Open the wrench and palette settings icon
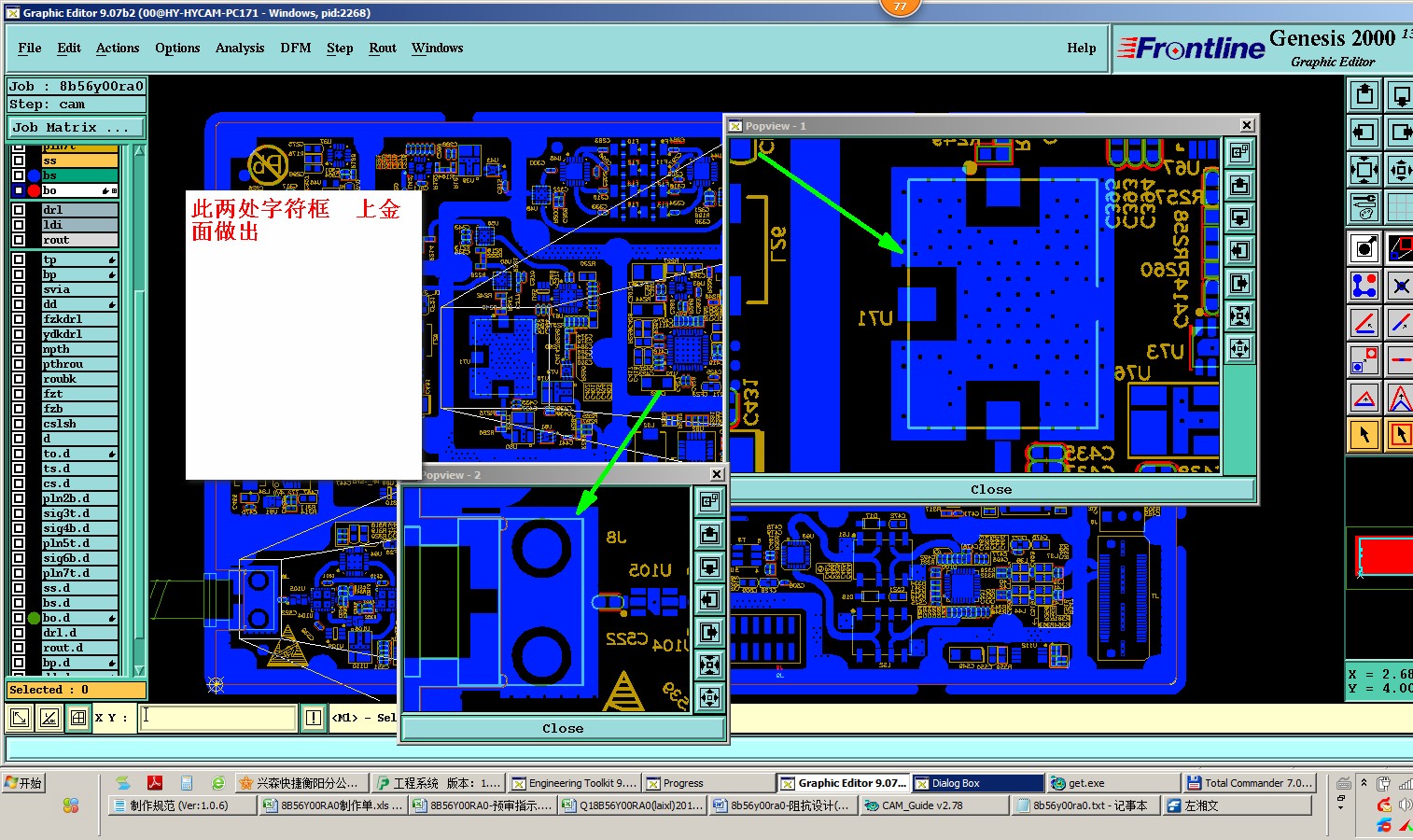The width and height of the screenshot is (1413, 840). click(x=1364, y=207)
